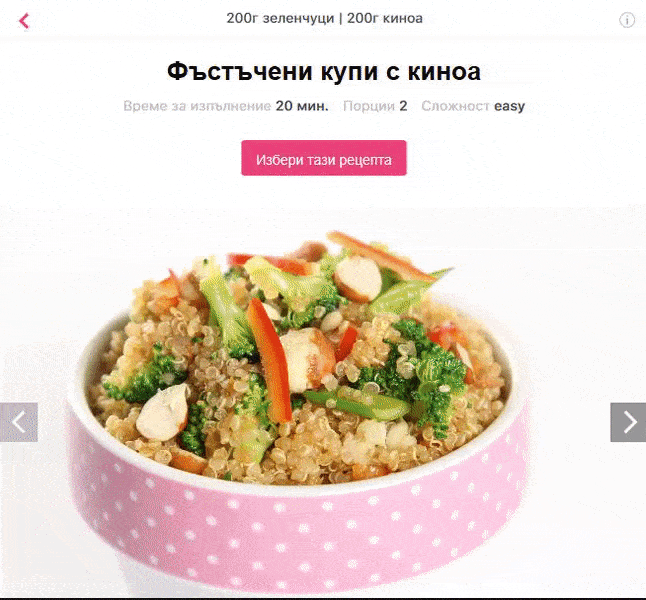Viewport: 646px width, 600px height.
Task: Click the Сложност label
Action: pyautogui.click(x=455, y=106)
